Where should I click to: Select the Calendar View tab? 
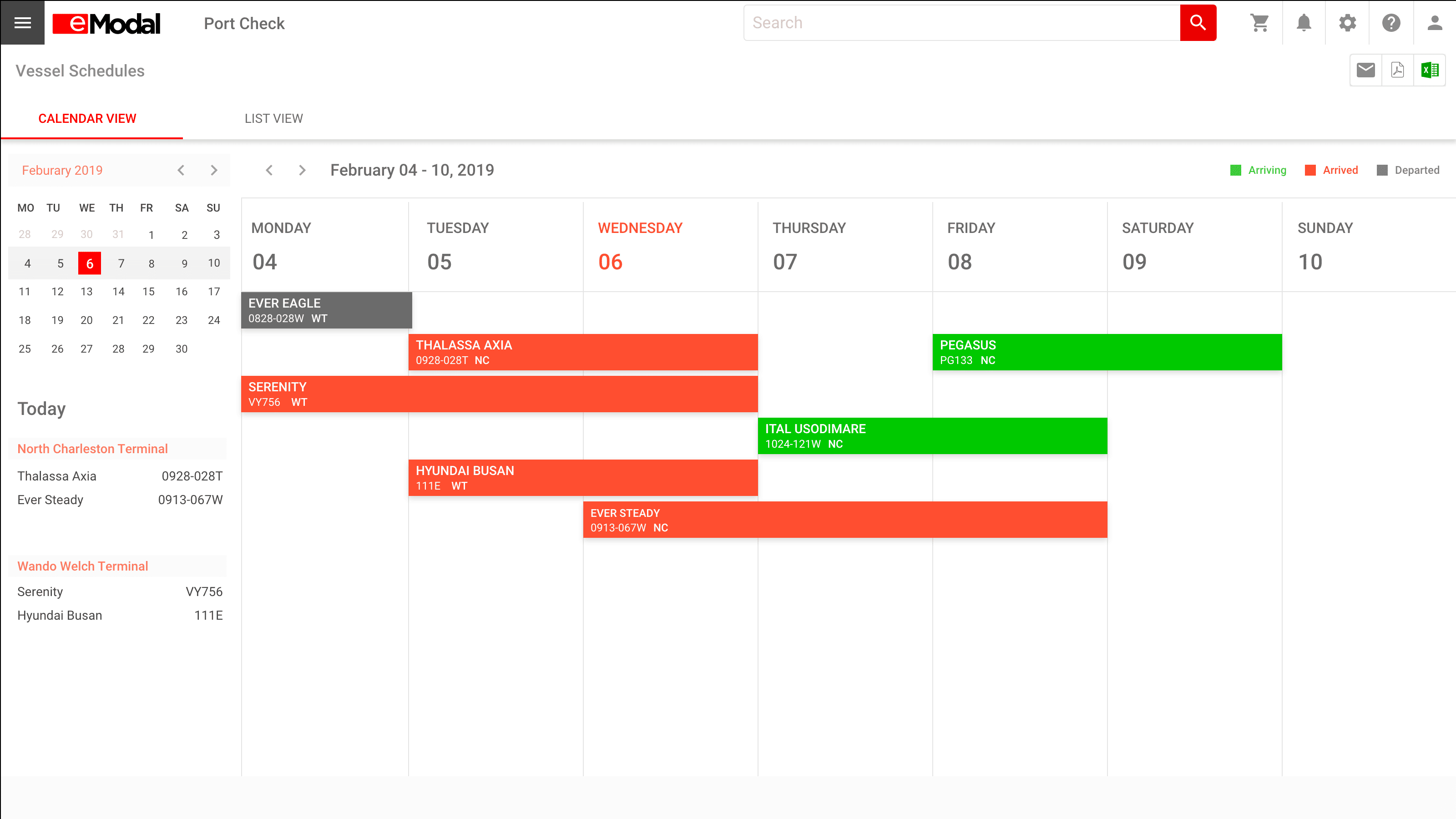point(87,119)
